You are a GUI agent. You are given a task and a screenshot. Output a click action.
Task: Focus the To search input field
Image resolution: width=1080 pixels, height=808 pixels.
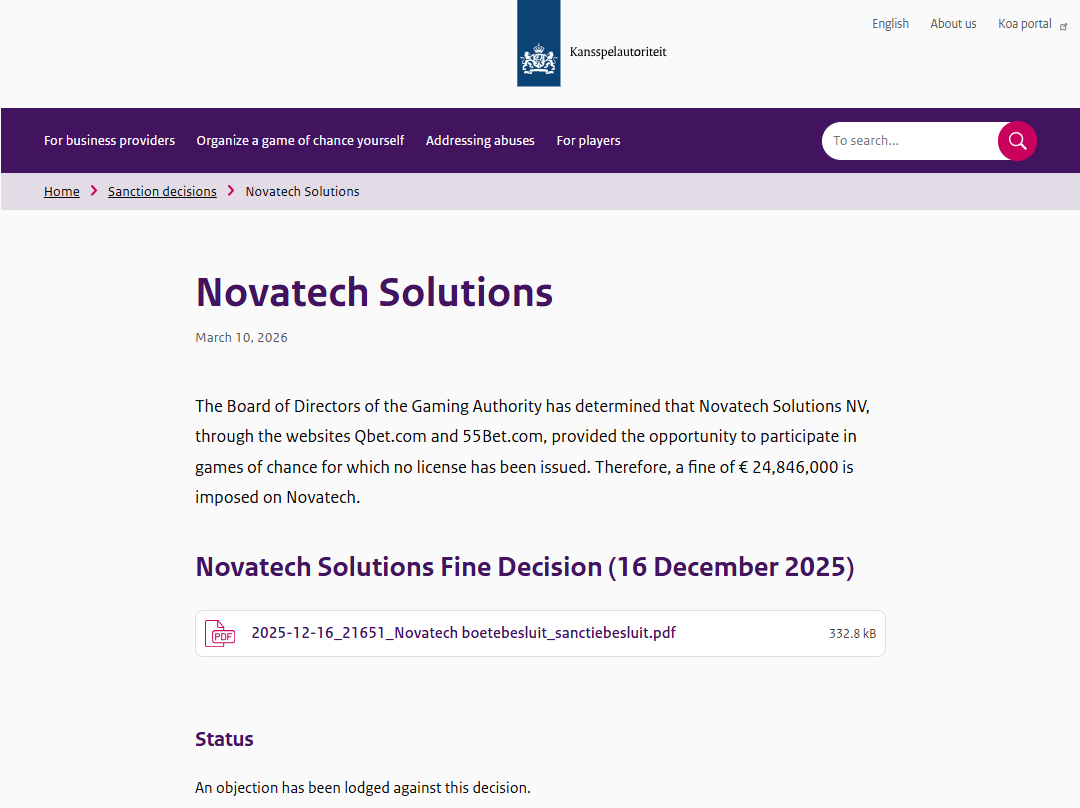911,141
